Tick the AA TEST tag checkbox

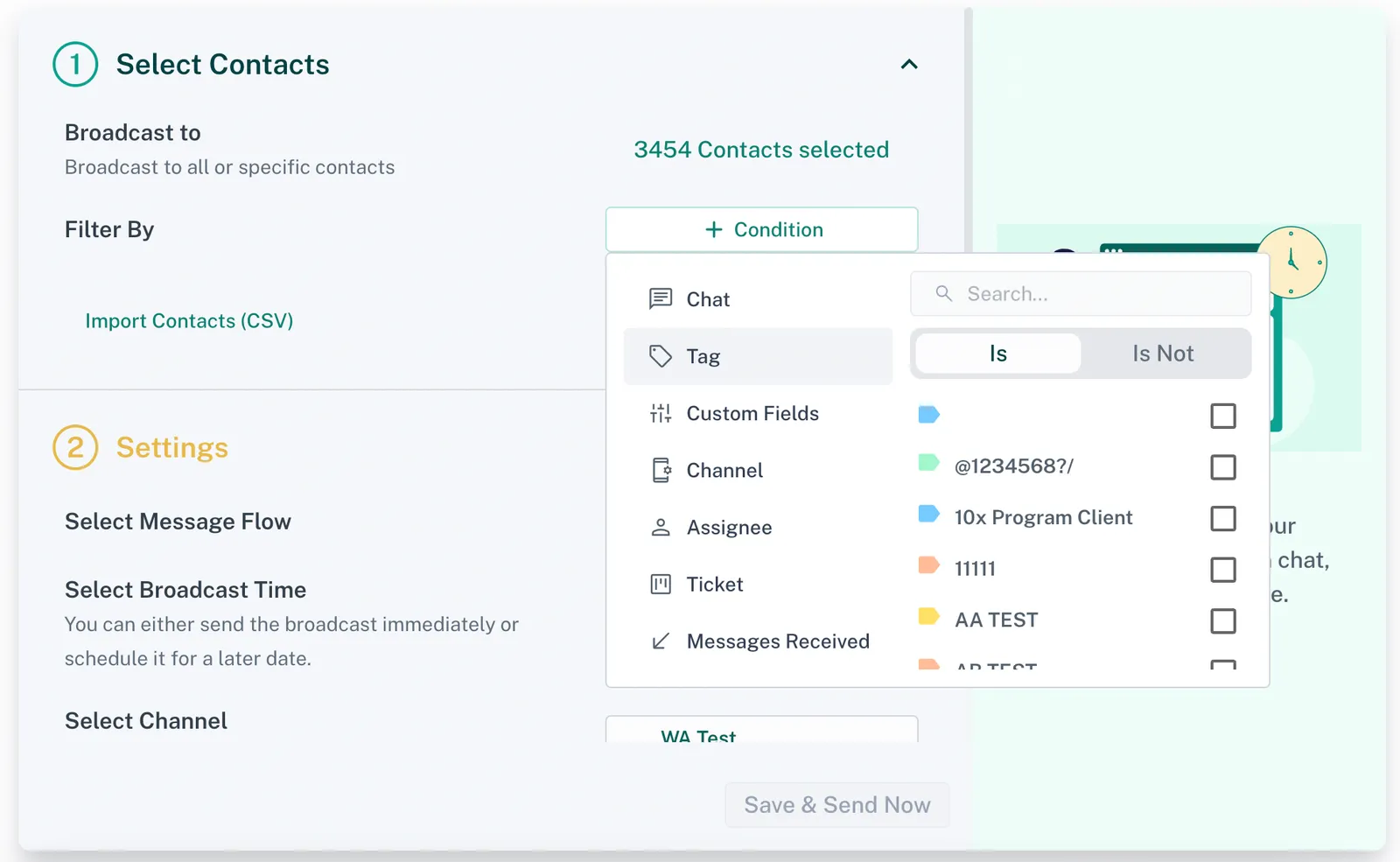click(x=1222, y=621)
